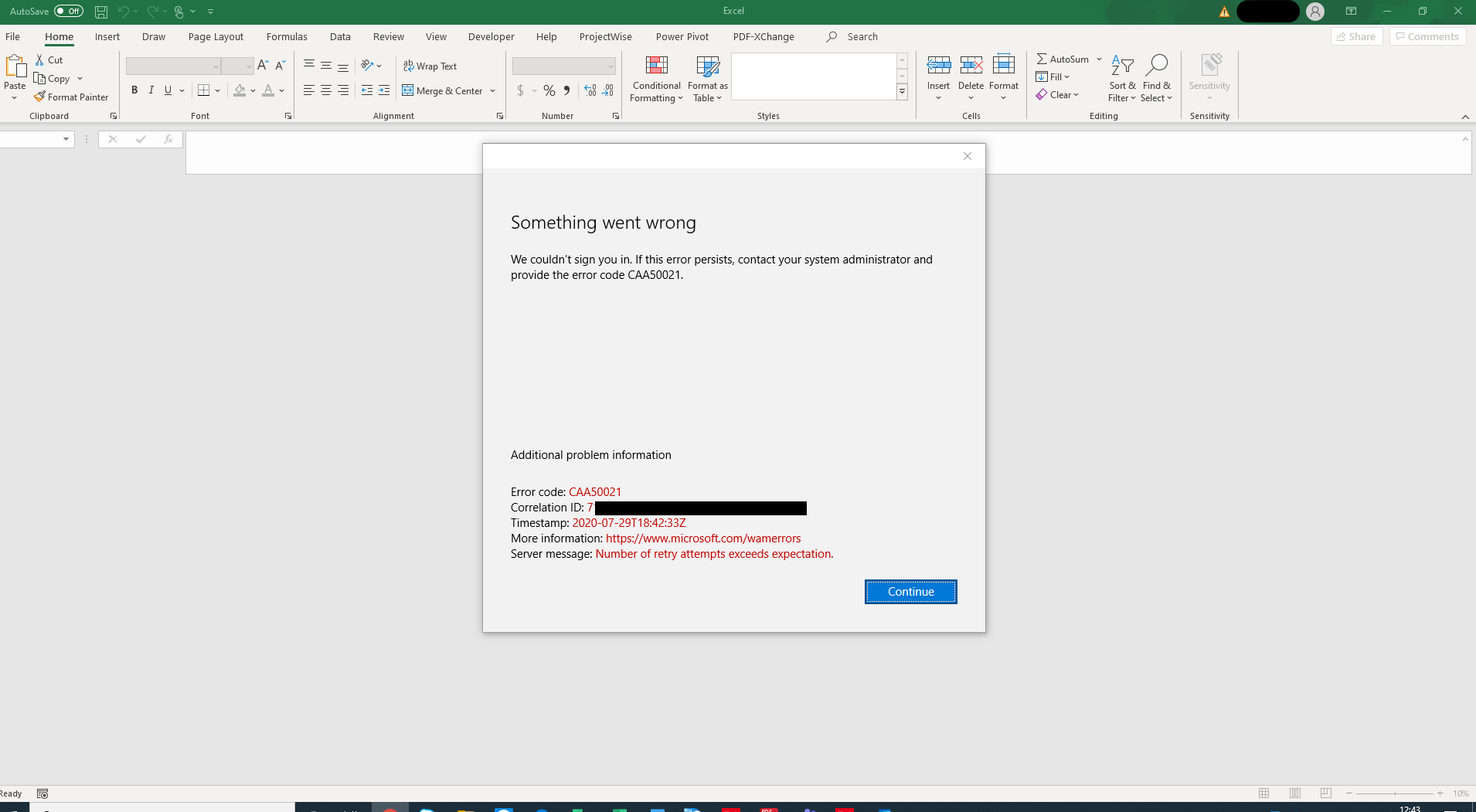Open the font size dropdown
Viewport: 1476px width, 812px height.
(x=249, y=66)
